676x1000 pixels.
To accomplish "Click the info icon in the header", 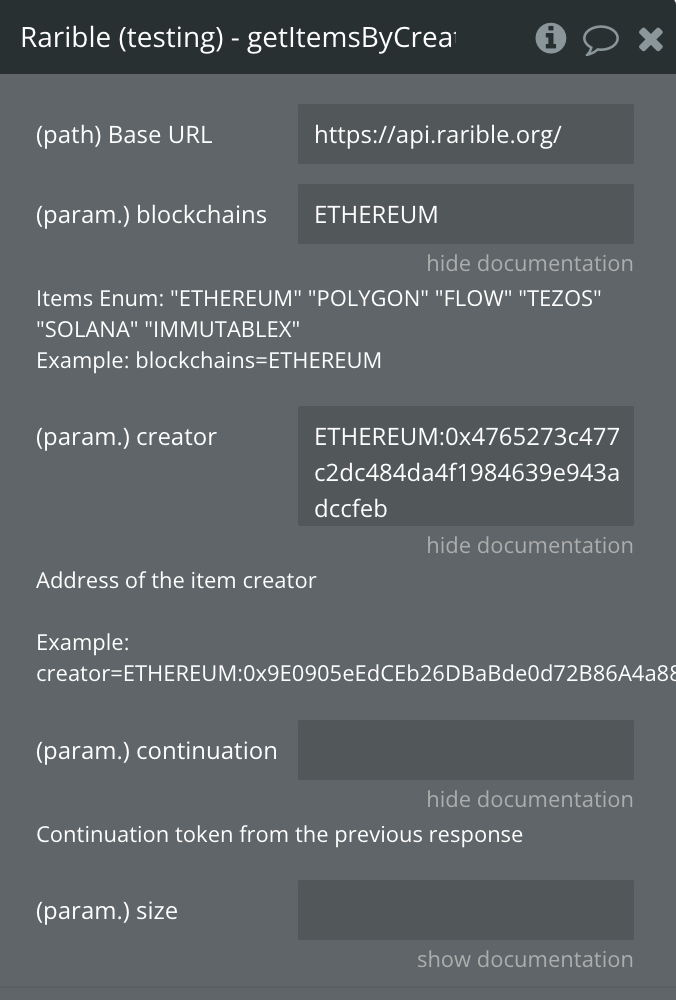I will tap(551, 38).
